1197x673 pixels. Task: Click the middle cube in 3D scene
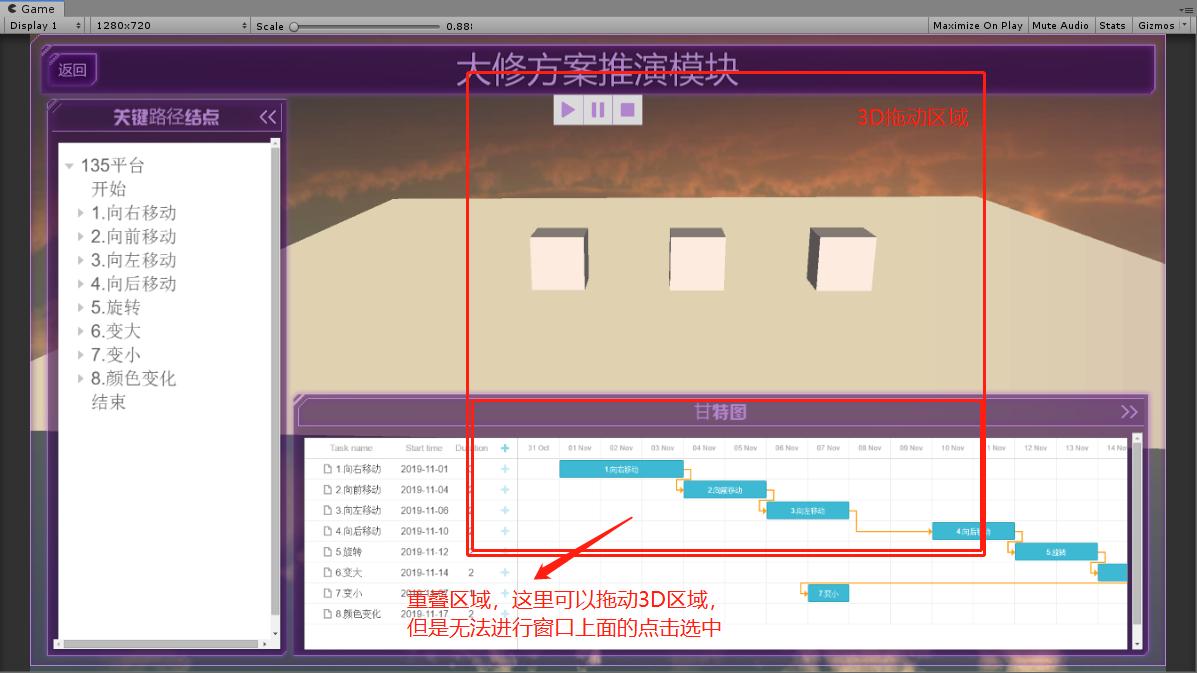(697, 259)
